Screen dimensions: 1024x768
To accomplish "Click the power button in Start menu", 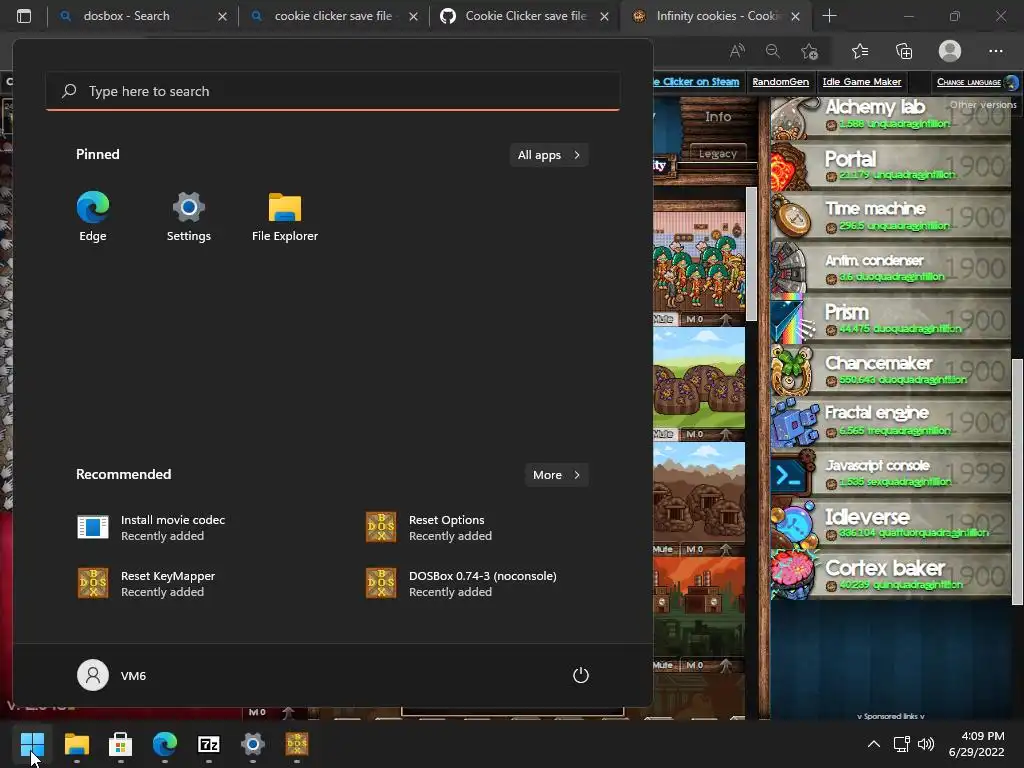I will [x=581, y=675].
